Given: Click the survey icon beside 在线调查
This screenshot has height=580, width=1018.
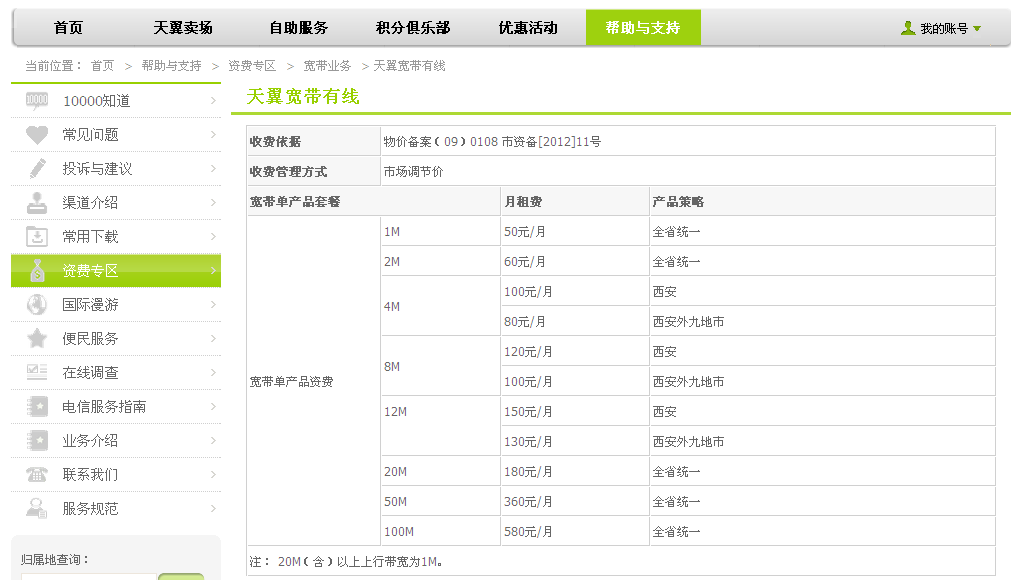Looking at the screenshot, I should [x=37, y=372].
